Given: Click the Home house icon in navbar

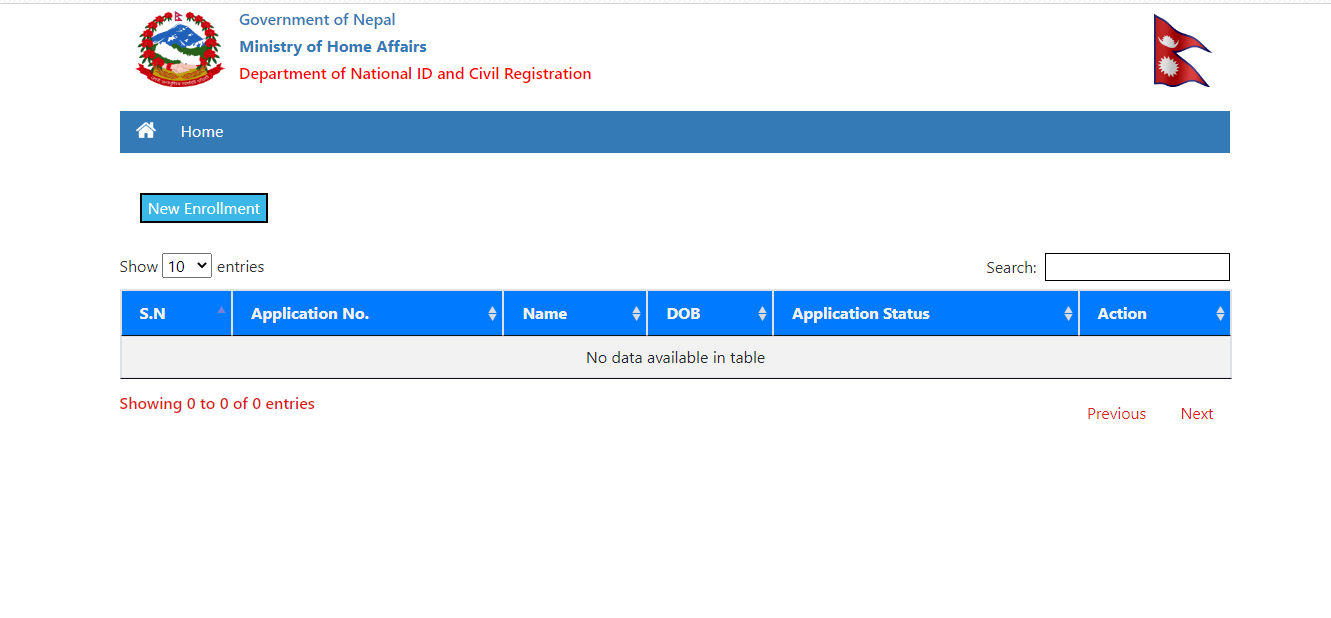Looking at the screenshot, I should pyautogui.click(x=145, y=130).
